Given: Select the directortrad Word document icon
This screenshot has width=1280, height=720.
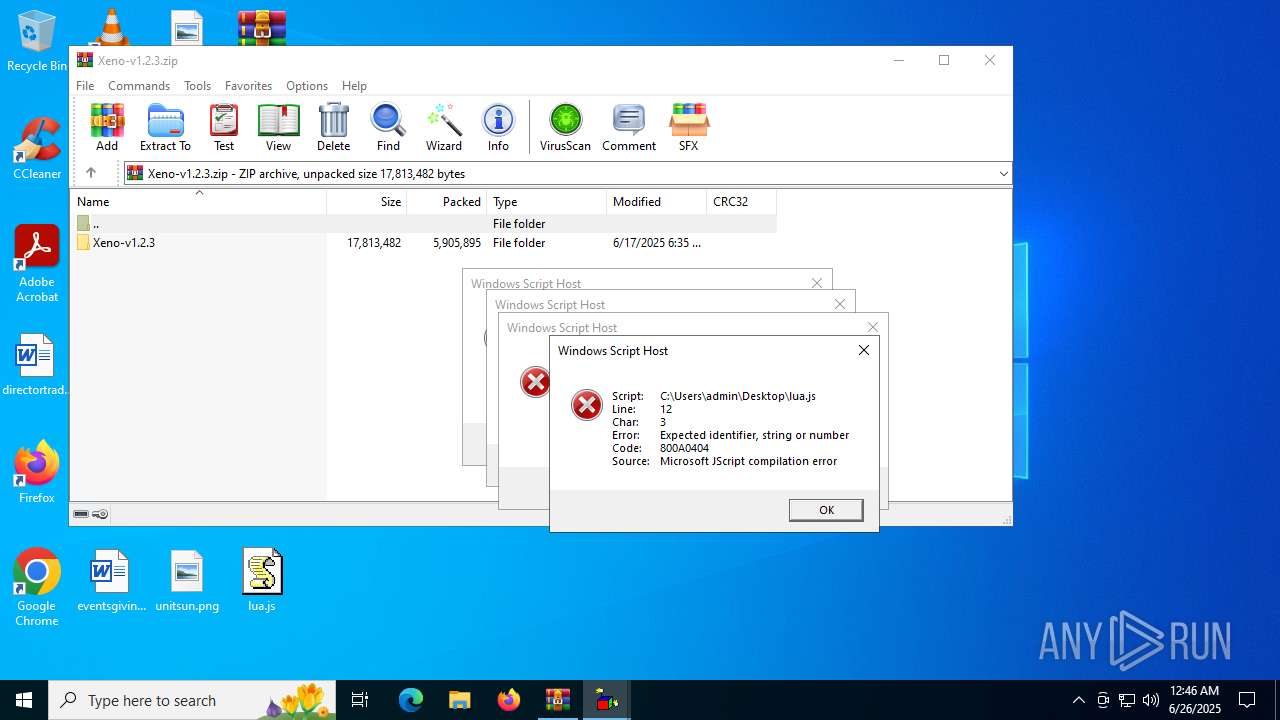Looking at the screenshot, I should click(35, 365).
